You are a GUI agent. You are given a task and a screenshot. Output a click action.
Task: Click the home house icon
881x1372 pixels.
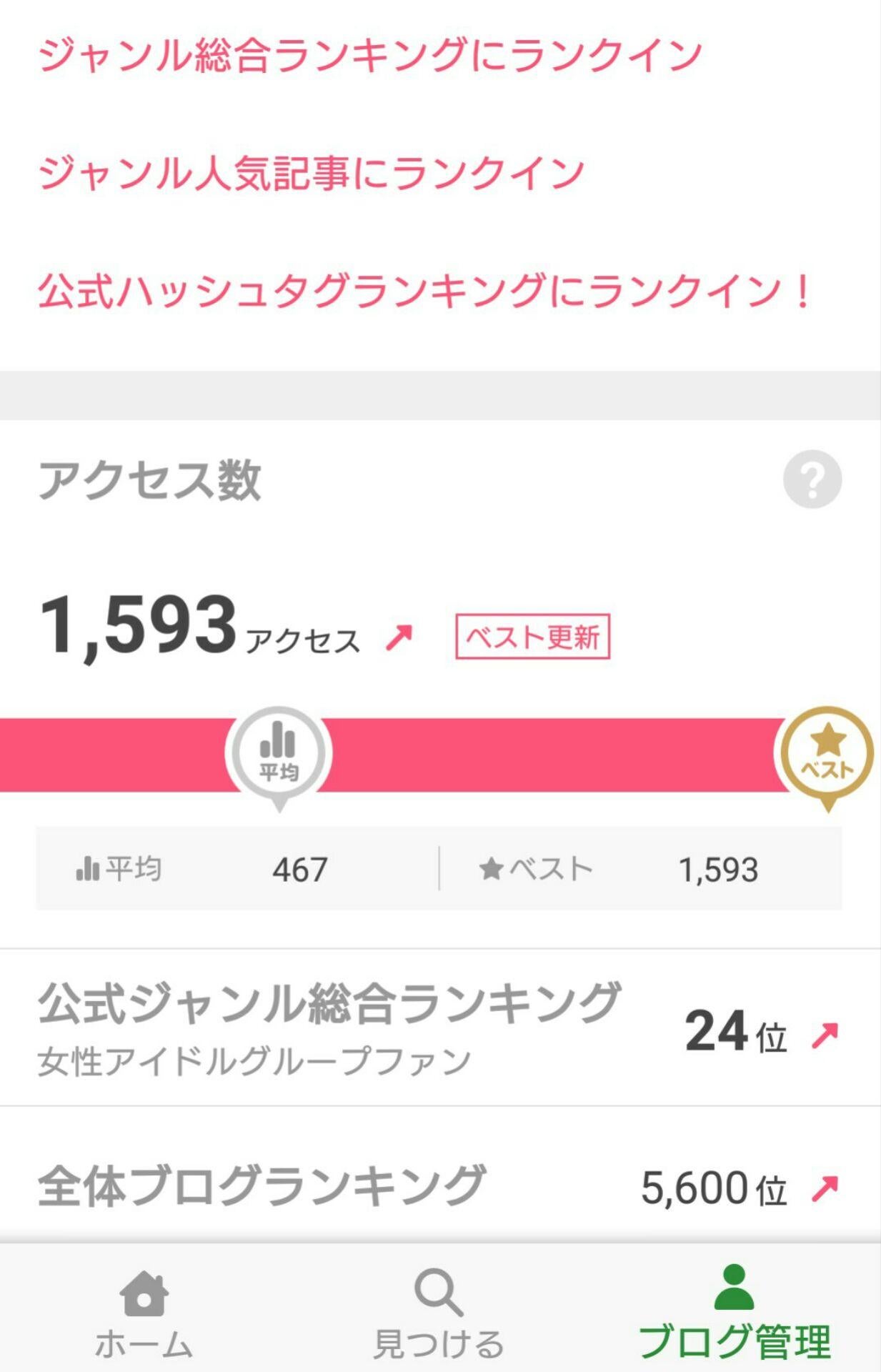pyautogui.click(x=144, y=1293)
